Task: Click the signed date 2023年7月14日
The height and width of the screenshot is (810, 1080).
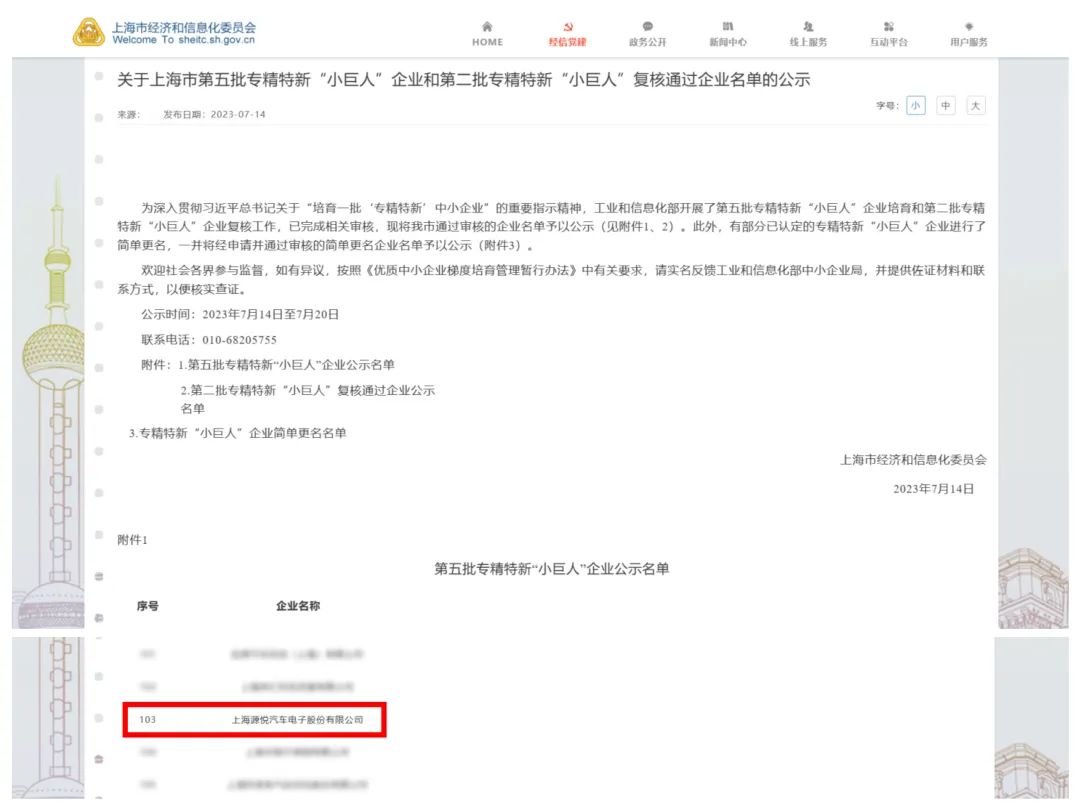Action: [933, 489]
